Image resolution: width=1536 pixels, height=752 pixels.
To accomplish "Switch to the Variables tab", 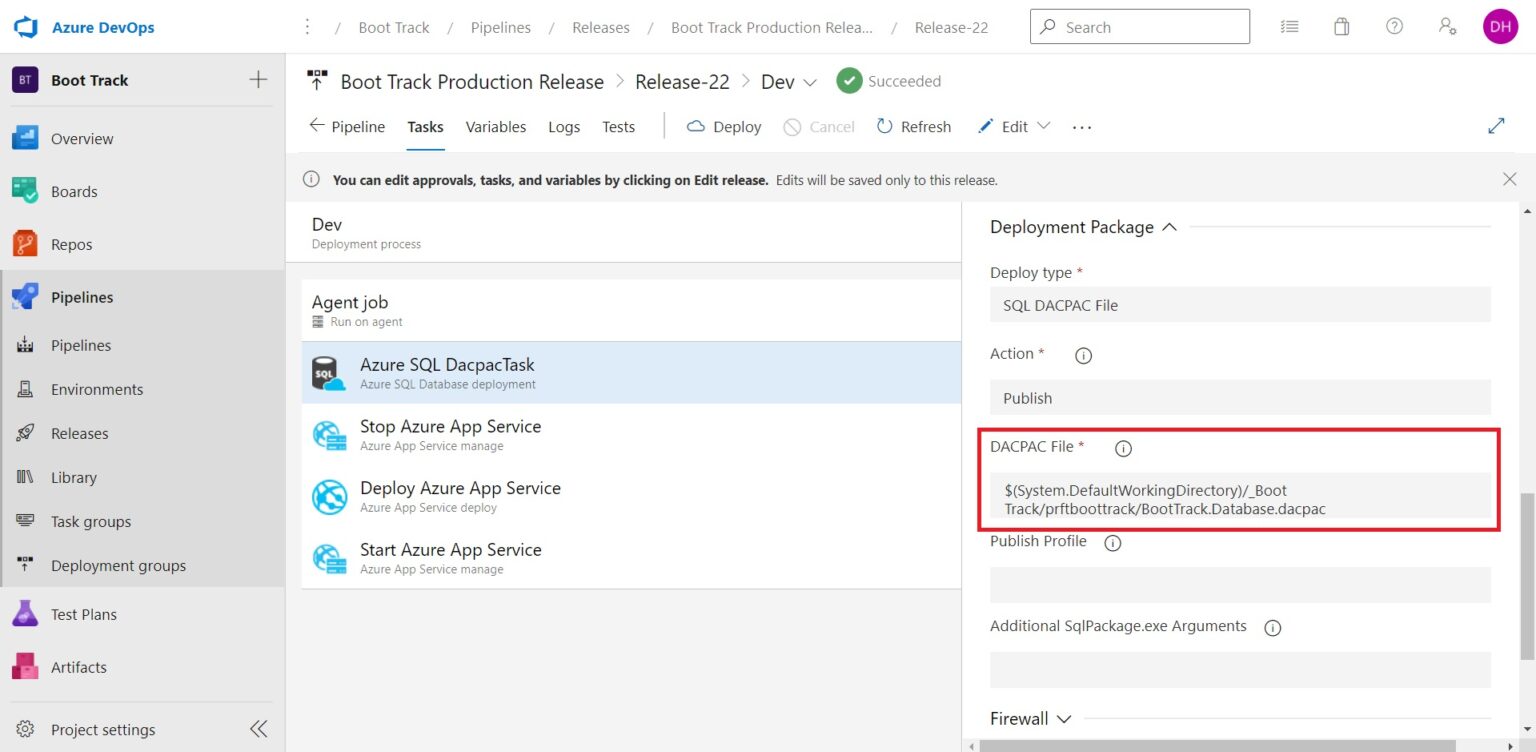I will pyautogui.click(x=495, y=126).
